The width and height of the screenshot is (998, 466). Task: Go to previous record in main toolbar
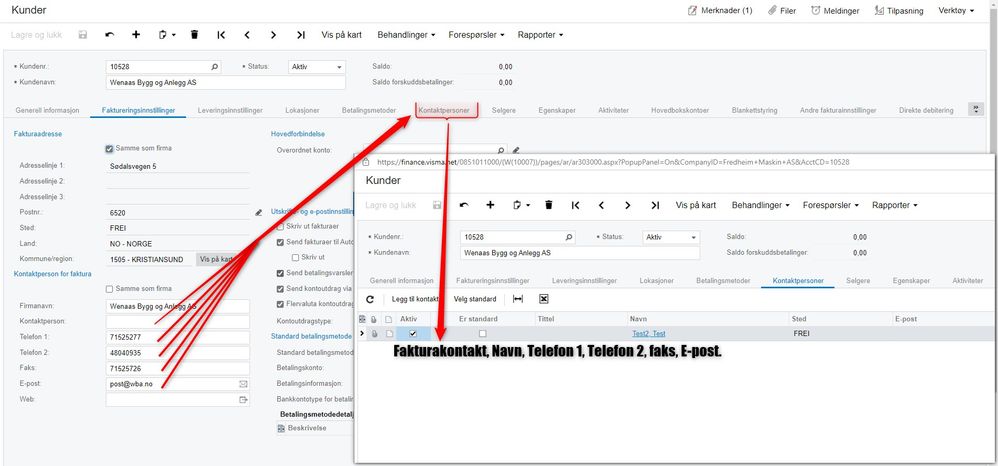(x=247, y=35)
